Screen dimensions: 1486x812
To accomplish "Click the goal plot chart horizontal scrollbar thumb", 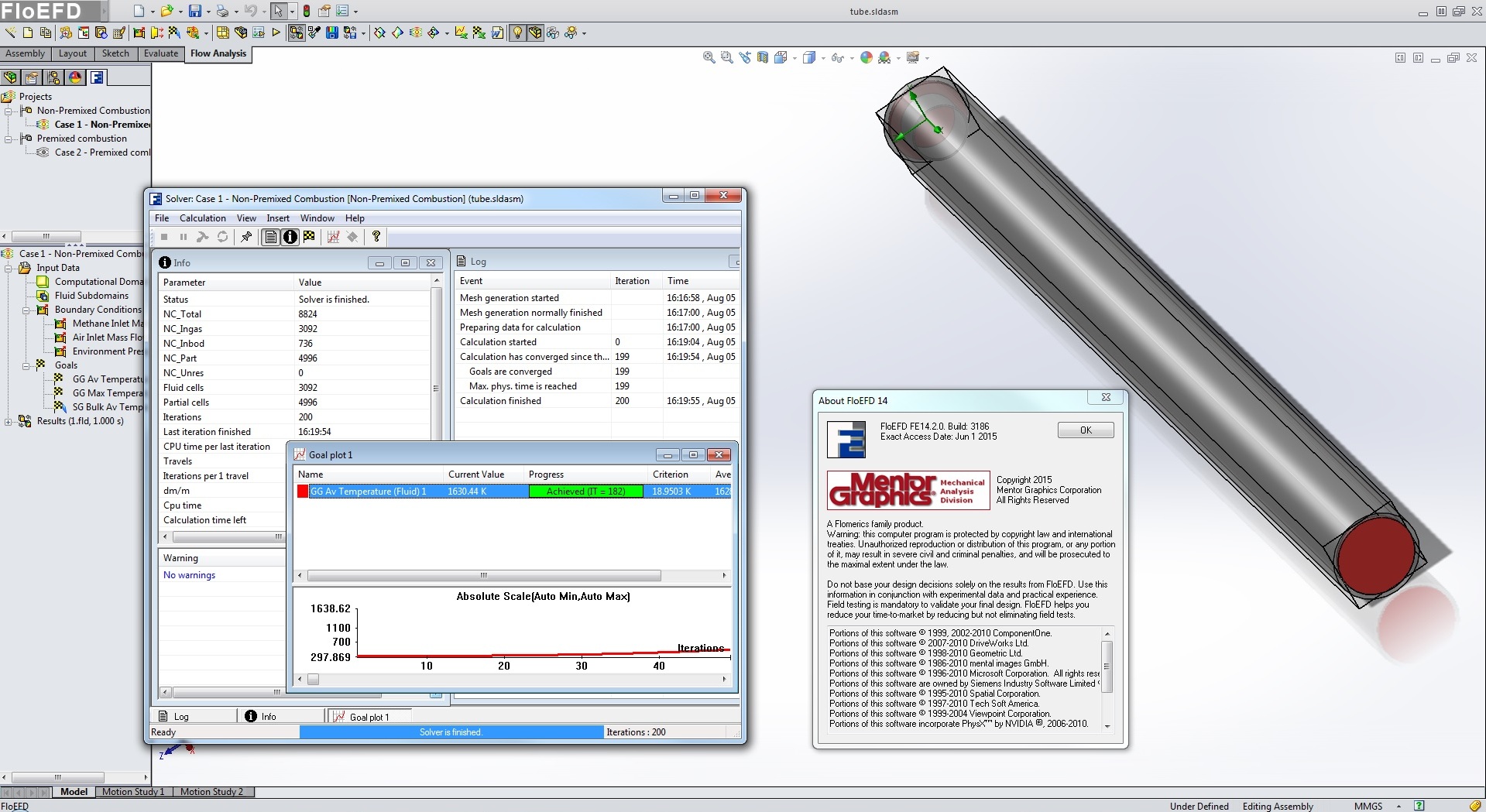I will pyautogui.click(x=313, y=680).
